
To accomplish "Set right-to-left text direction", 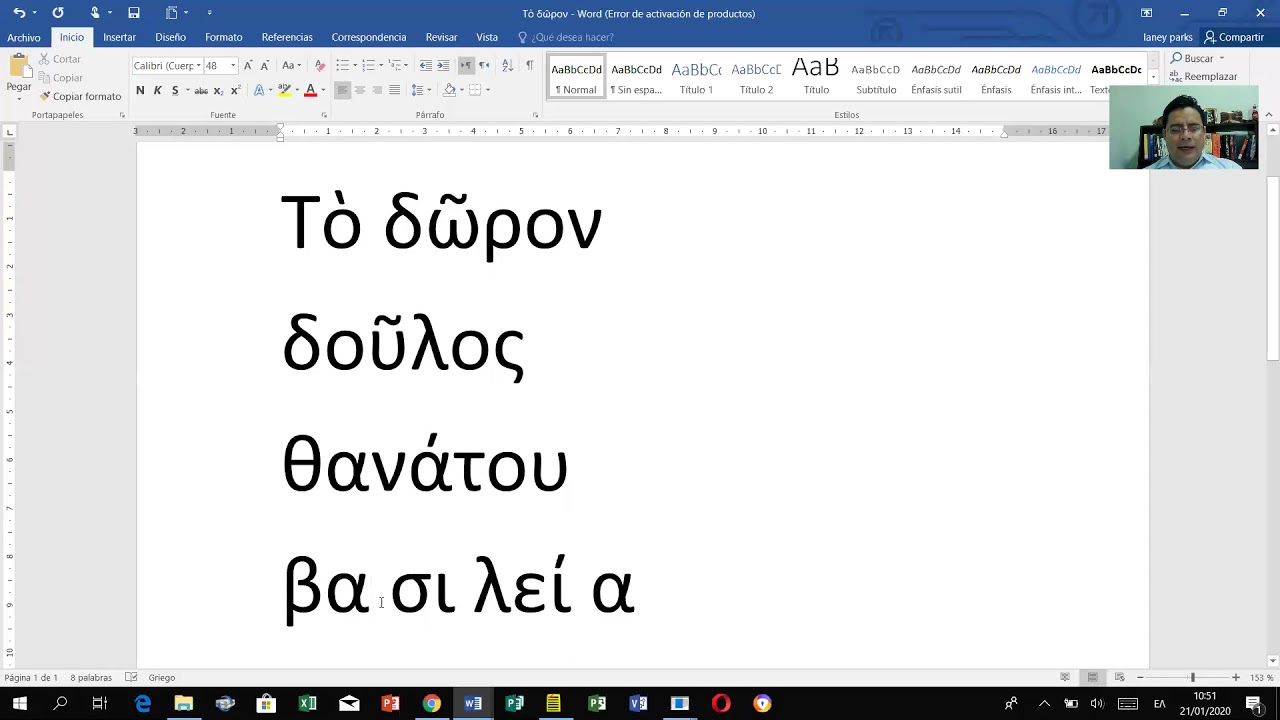I will pyautogui.click(x=484, y=65).
